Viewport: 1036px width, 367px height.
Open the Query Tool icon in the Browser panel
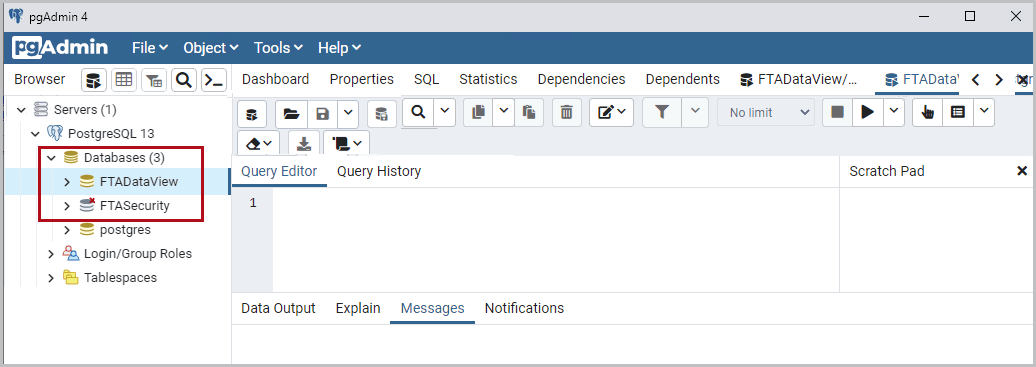point(214,80)
